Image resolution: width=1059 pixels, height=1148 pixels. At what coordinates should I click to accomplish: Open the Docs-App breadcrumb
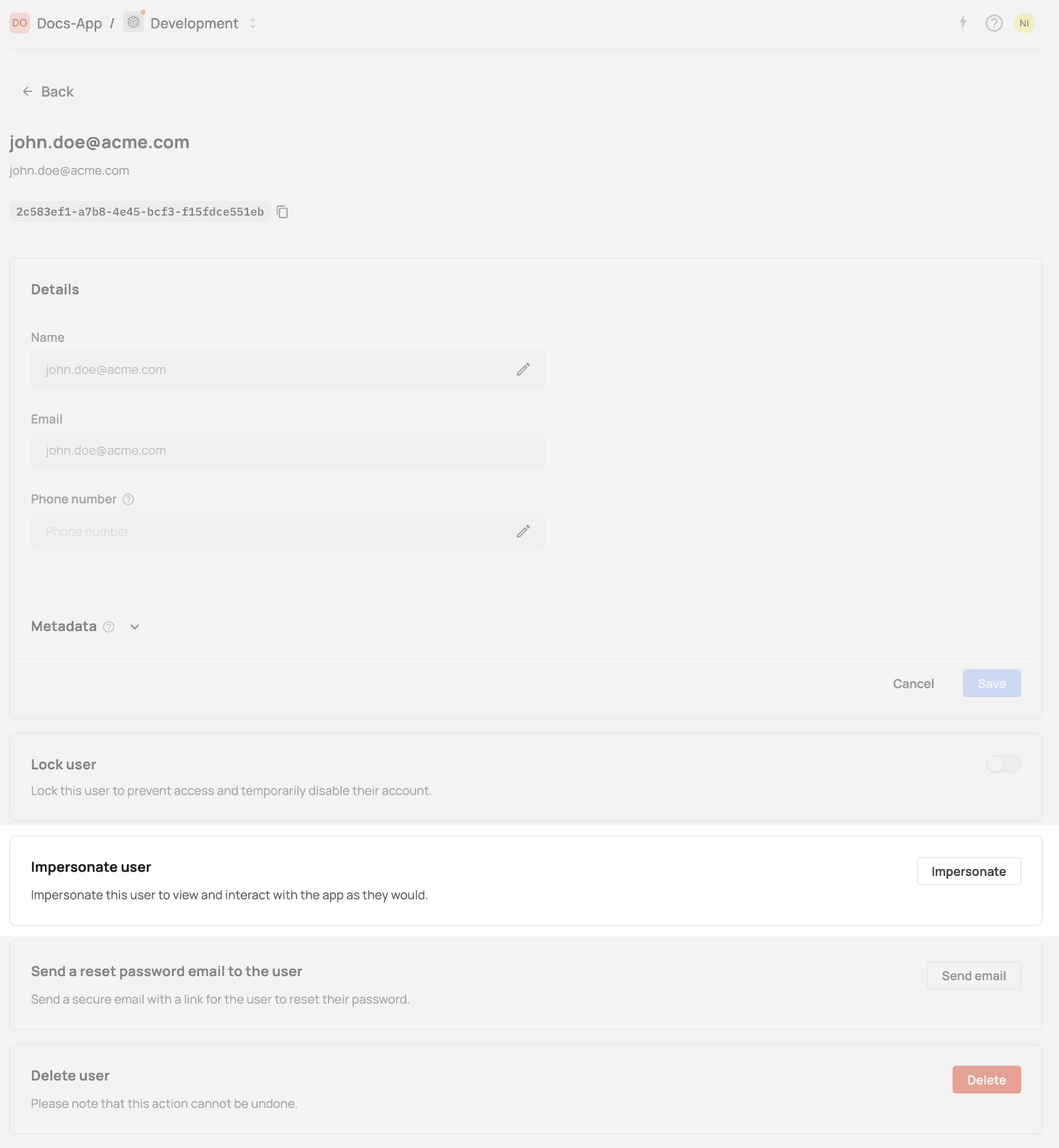[70, 23]
